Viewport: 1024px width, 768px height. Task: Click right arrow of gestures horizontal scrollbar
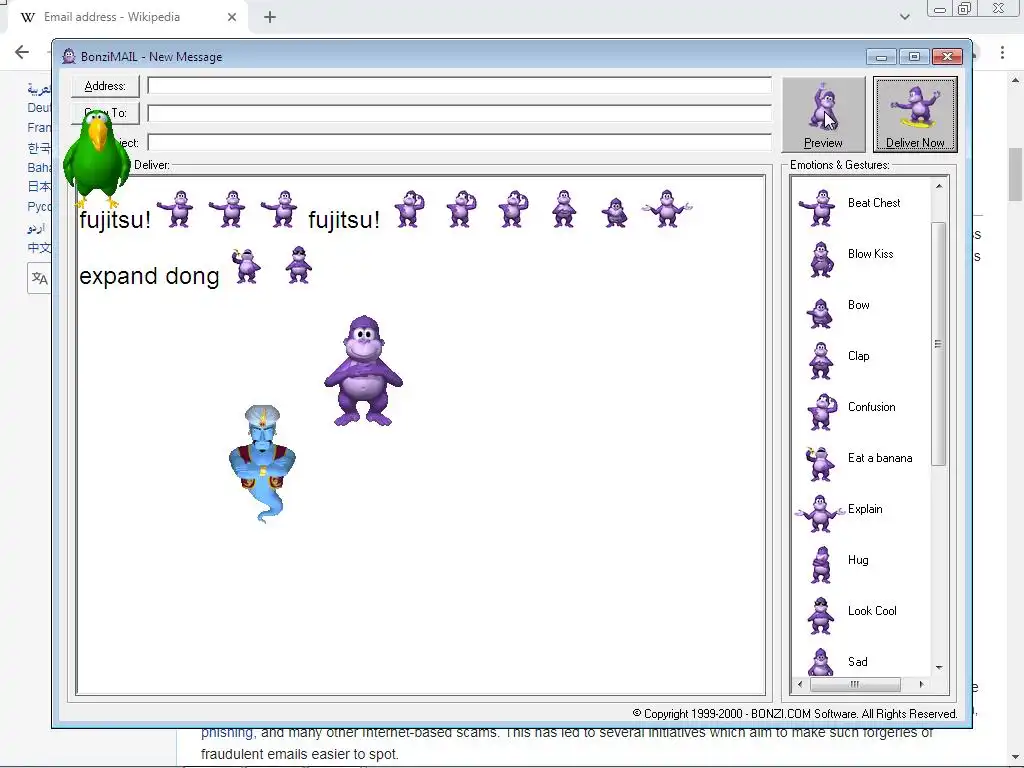(x=921, y=684)
